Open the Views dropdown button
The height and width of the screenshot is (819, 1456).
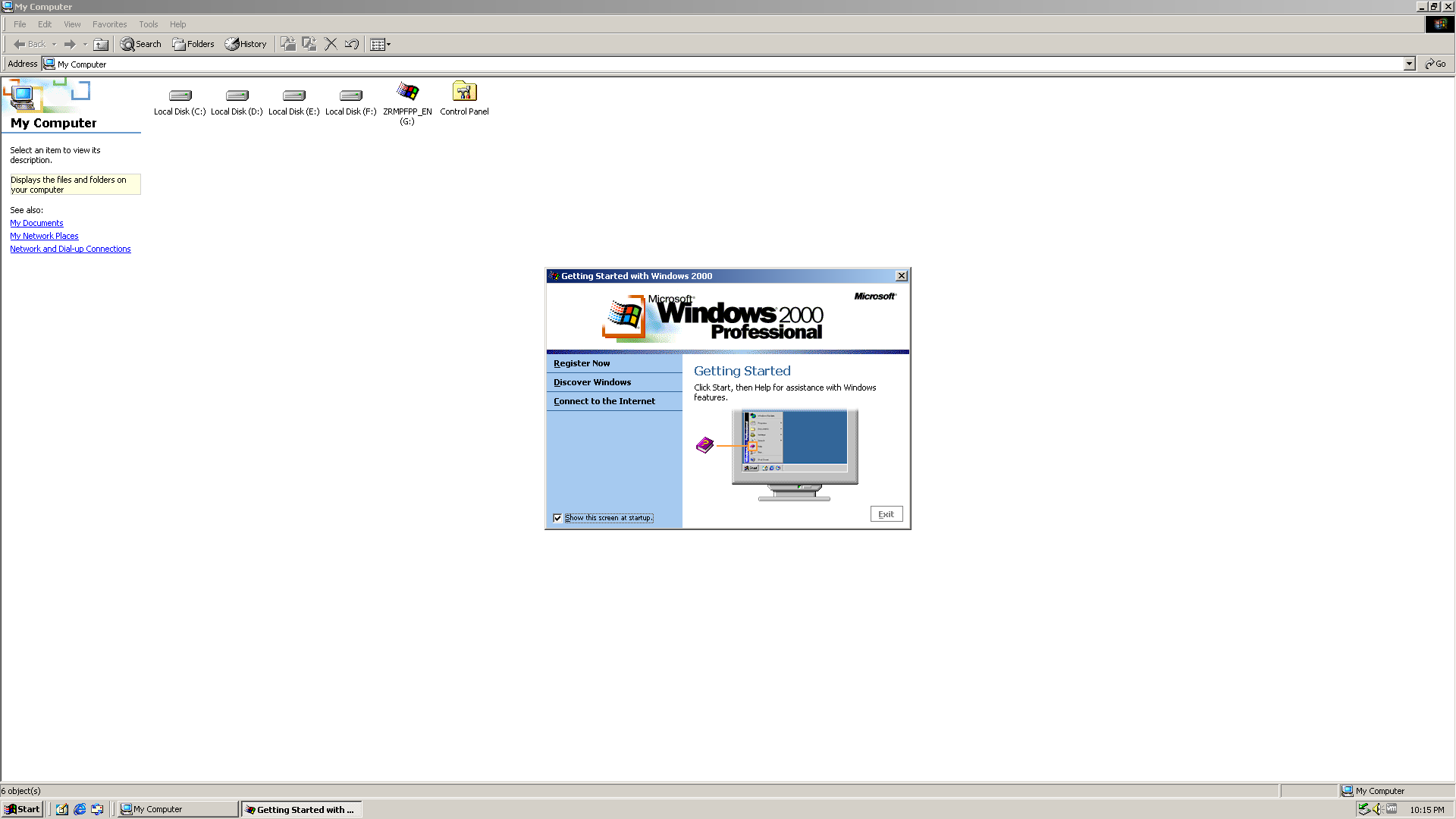(x=381, y=44)
